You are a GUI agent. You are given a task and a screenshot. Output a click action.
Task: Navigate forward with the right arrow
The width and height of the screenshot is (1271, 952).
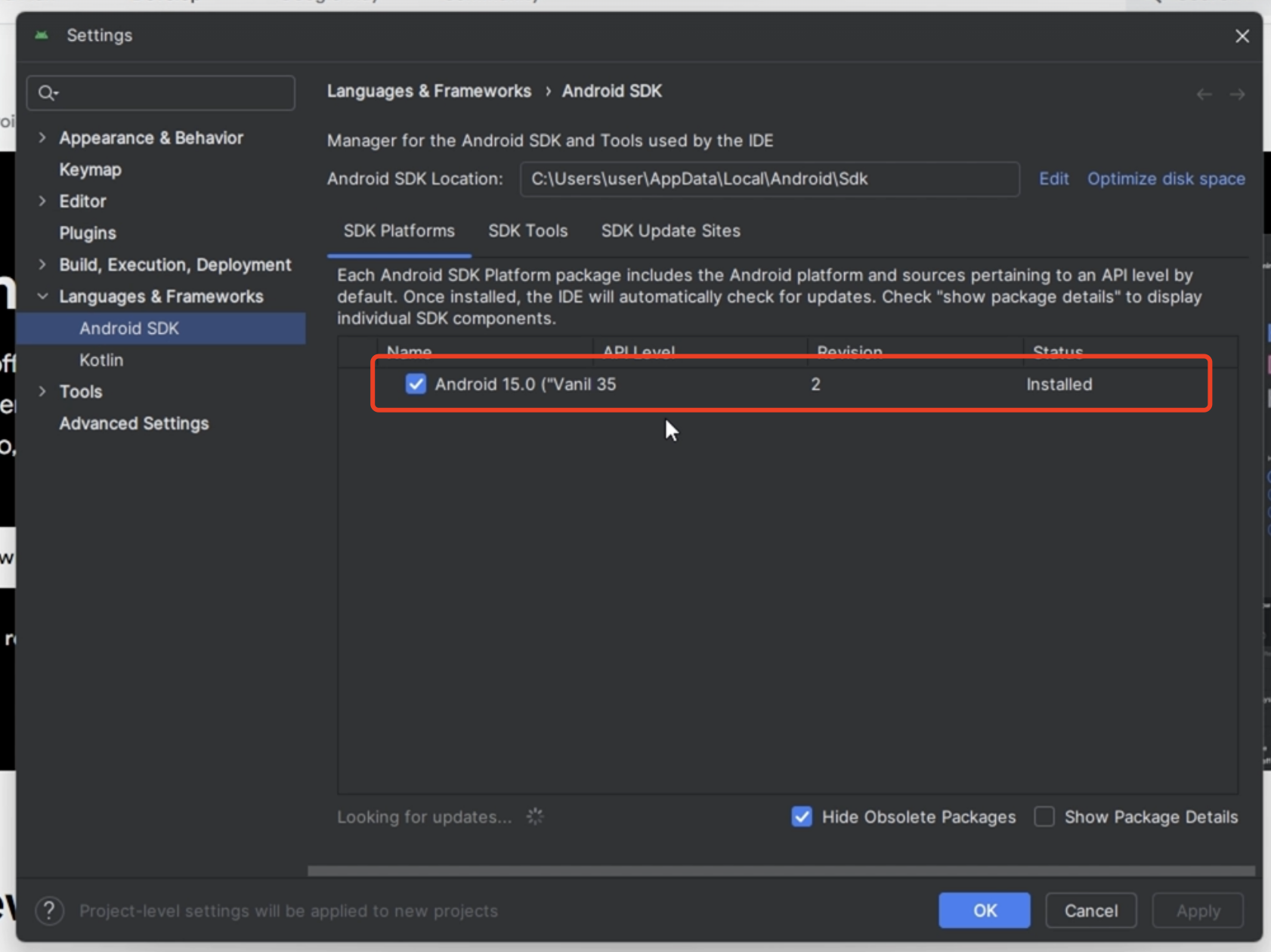1237,94
